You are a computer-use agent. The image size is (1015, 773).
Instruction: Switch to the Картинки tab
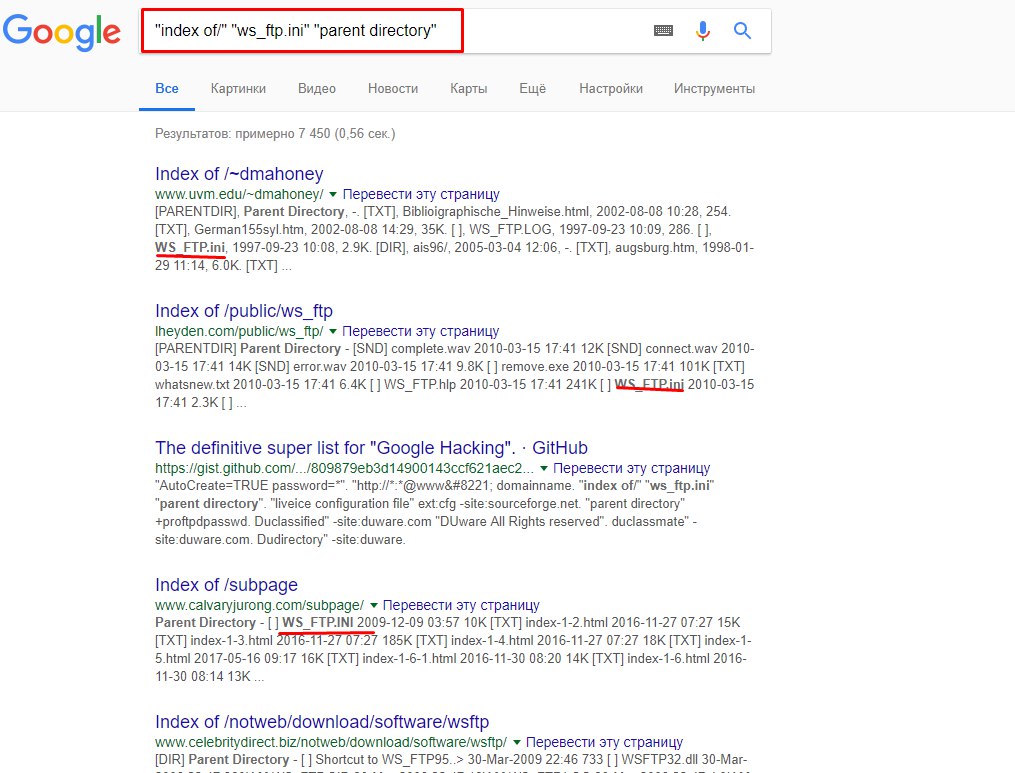click(x=238, y=89)
